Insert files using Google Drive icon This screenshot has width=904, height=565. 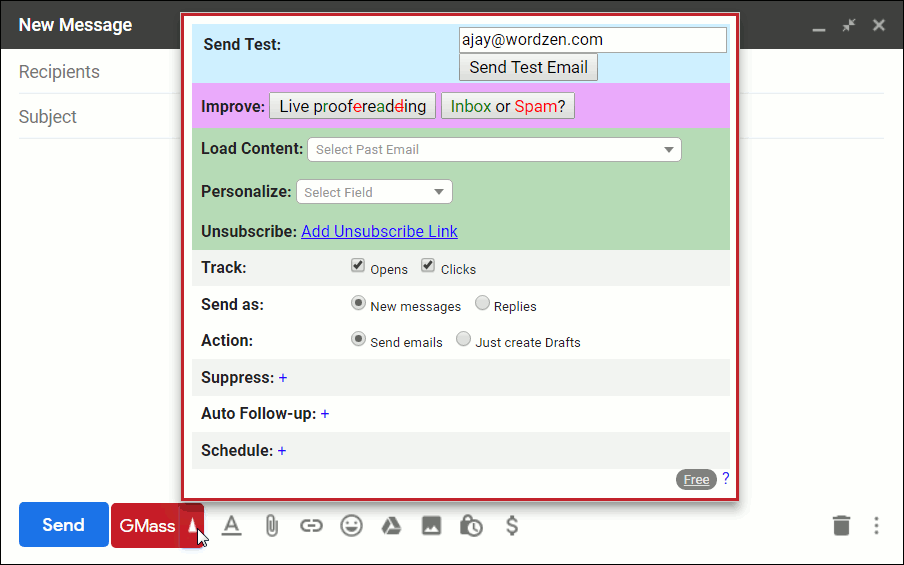click(x=391, y=525)
